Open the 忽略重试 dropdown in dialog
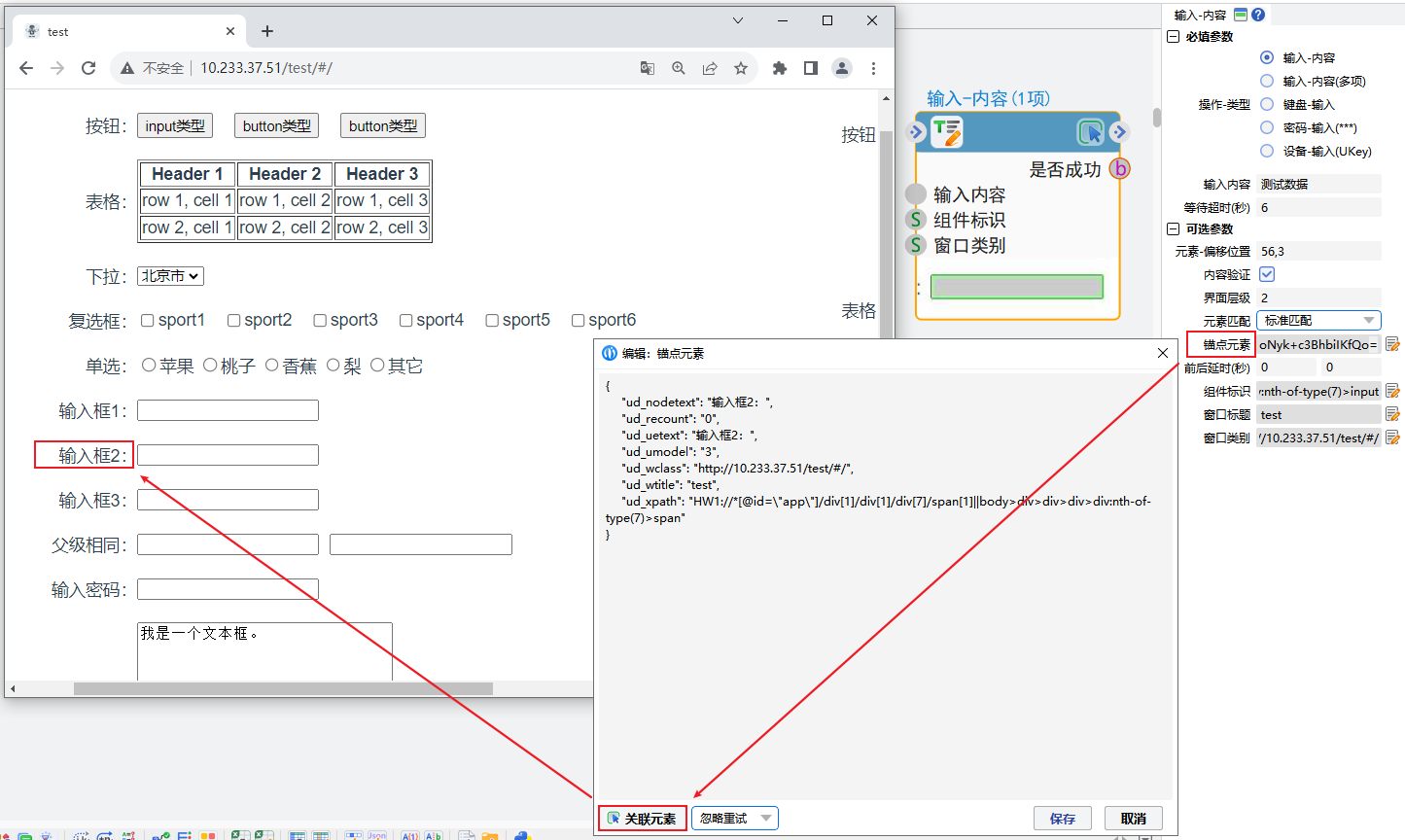The width and height of the screenshot is (1405, 840). tap(734, 819)
